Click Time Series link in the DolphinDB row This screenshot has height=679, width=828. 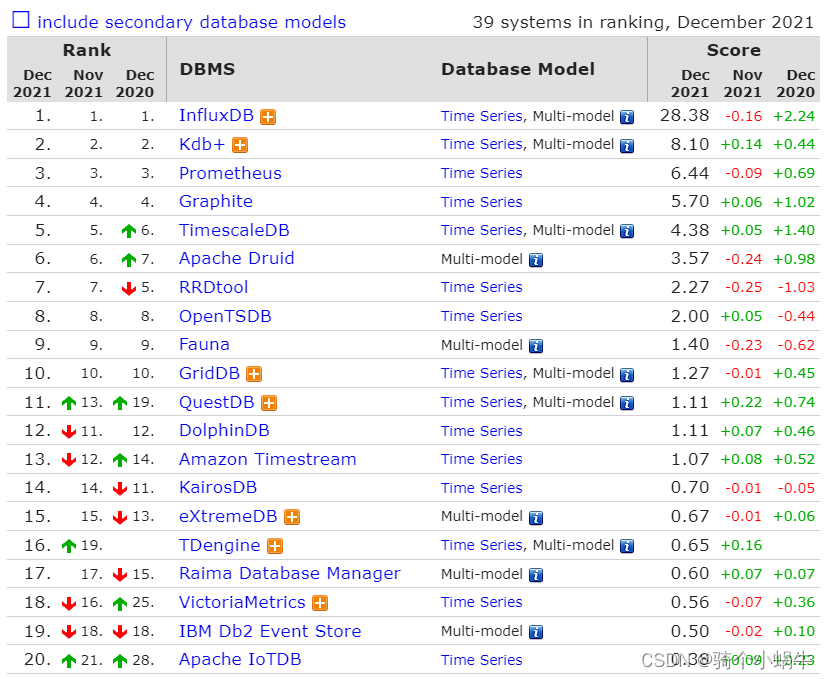click(x=482, y=431)
